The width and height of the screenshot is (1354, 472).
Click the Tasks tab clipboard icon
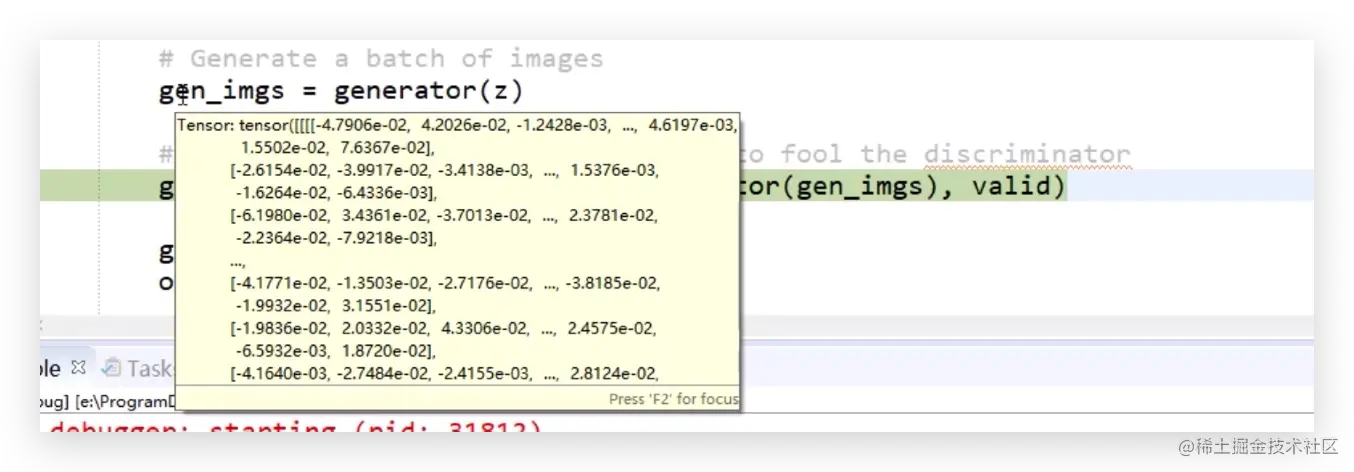(111, 368)
